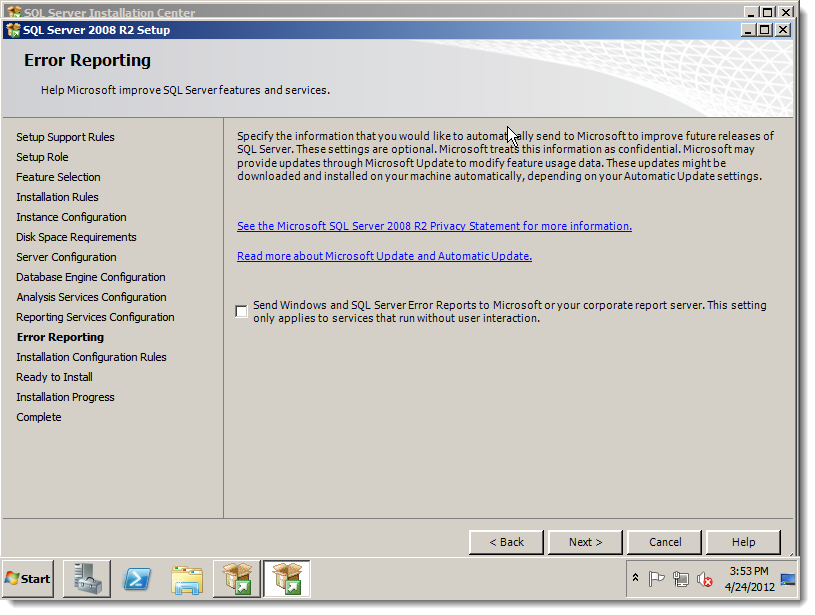Screen dimensions: 815x615
Task: Open the muted volume tray icon
Action: coord(704,578)
